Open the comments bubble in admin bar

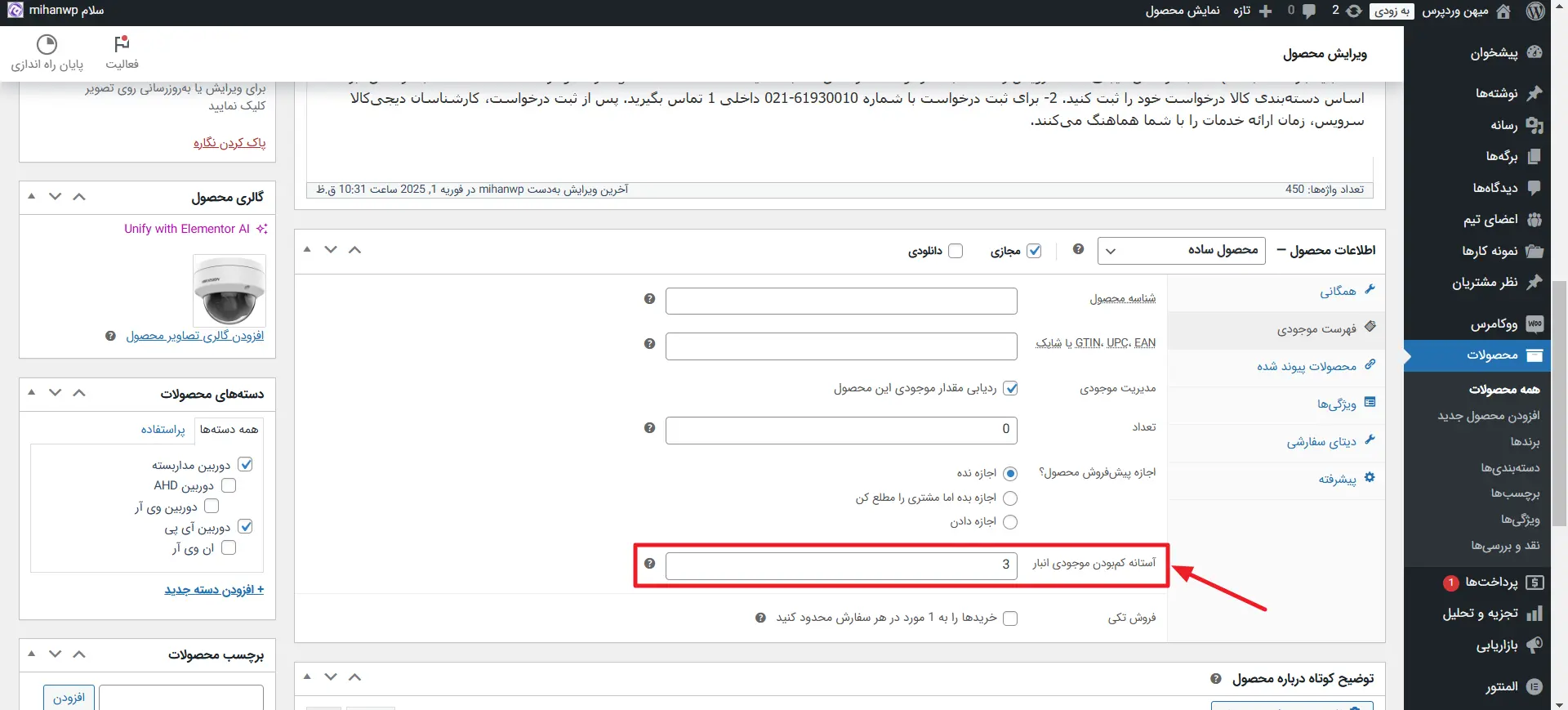[x=1309, y=11]
